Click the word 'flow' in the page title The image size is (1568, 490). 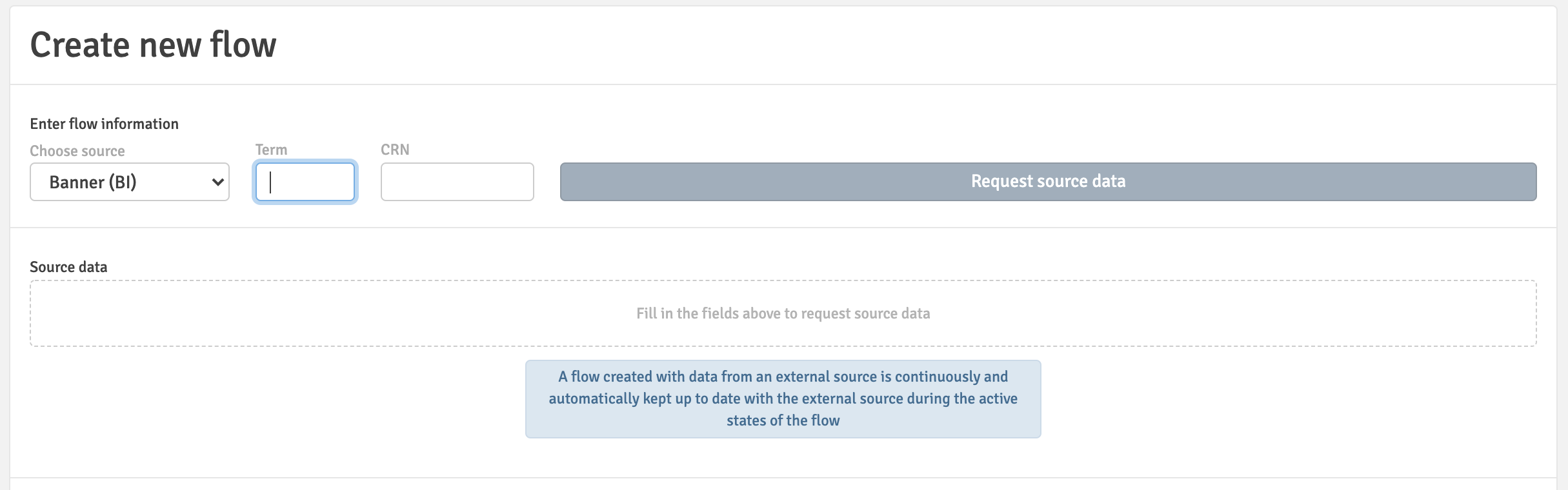pyautogui.click(x=243, y=45)
